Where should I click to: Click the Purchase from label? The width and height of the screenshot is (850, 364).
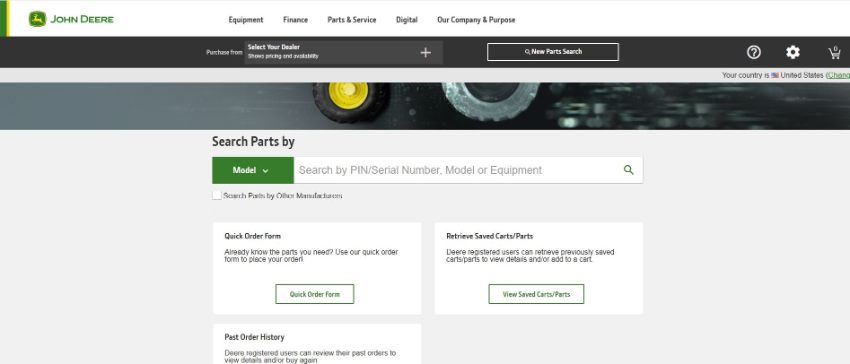(x=224, y=53)
